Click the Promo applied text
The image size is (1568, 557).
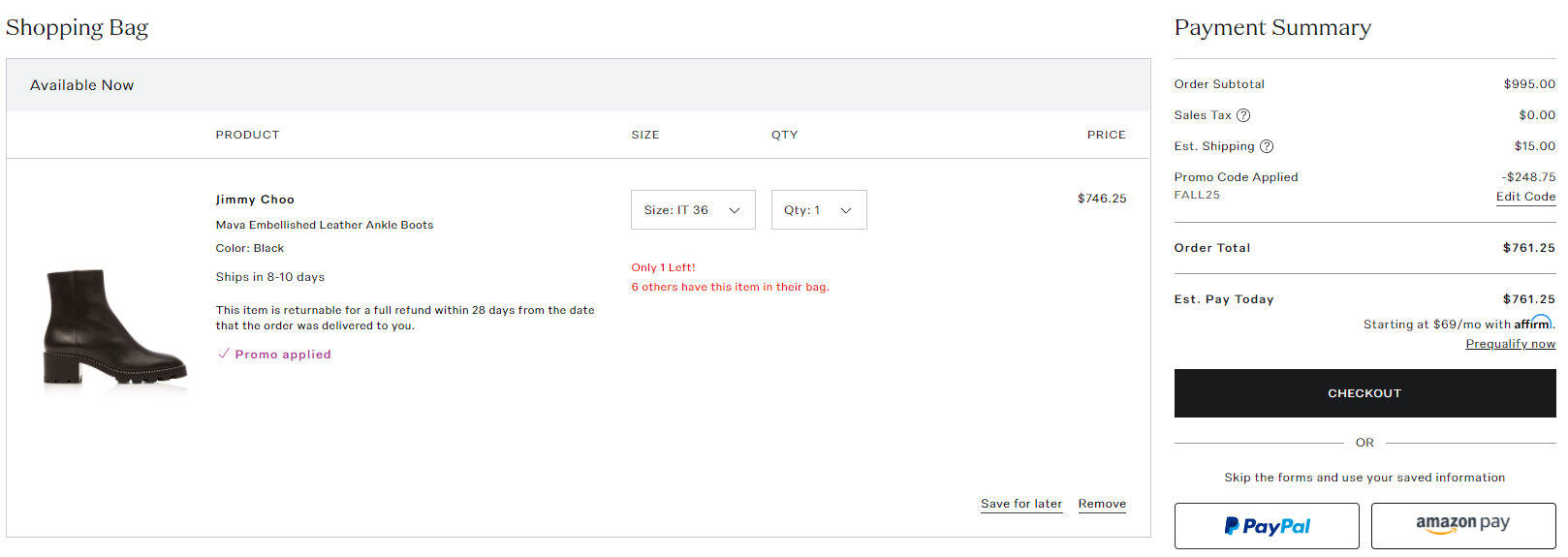[283, 355]
